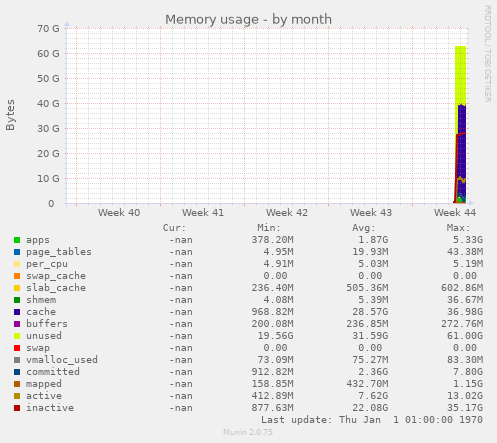Click the per_cpu pale yellow swatch
This screenshot has height=443, width=497.
pyautogui.click(x=17, y=264)
